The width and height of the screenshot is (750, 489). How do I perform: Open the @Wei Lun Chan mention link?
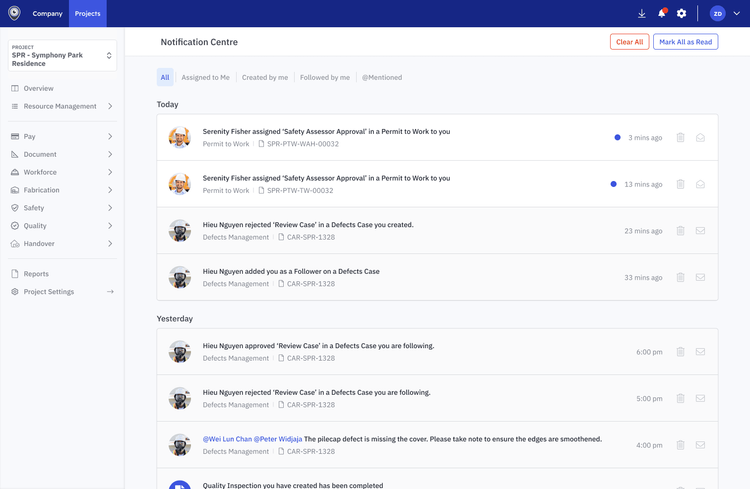[x=227, y=439]
